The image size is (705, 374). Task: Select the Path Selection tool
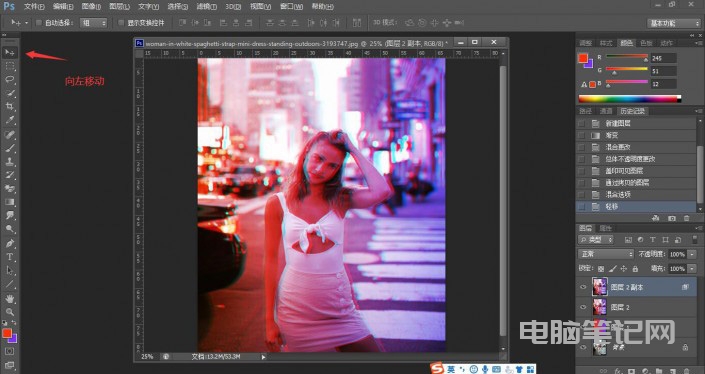[x=10, y=271]
